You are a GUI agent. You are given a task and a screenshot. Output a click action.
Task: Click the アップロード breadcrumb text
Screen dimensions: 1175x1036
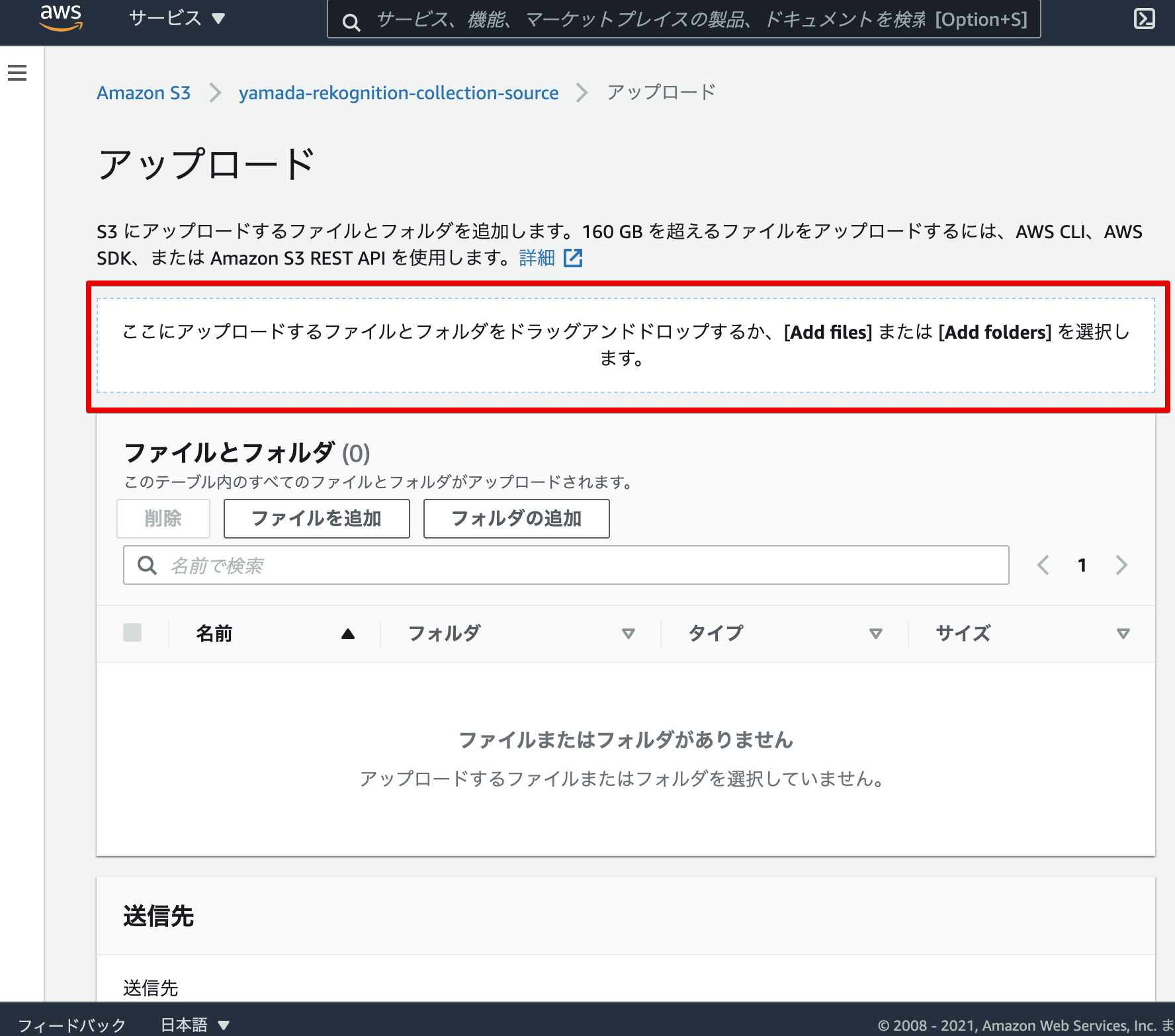[x=662, y=92]
